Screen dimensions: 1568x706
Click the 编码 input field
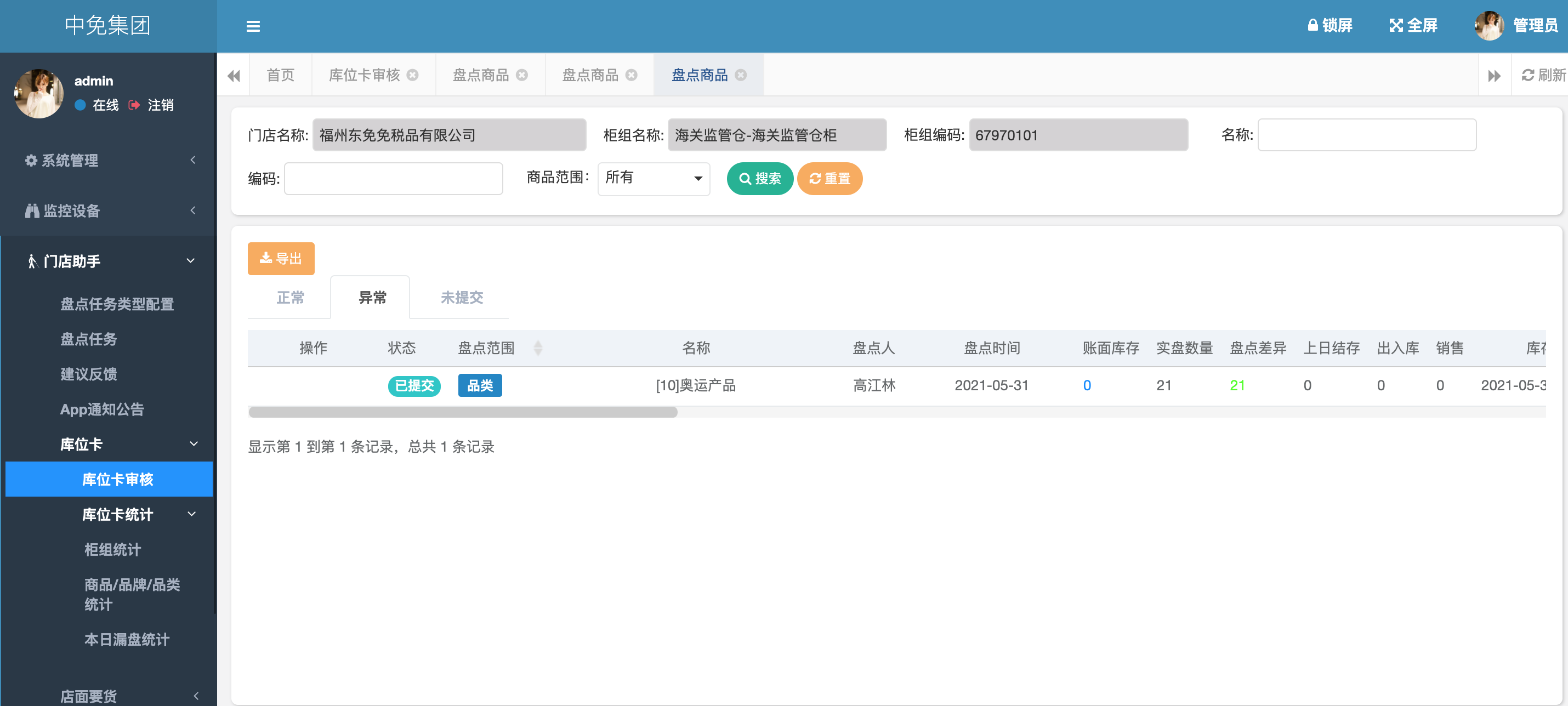click(393, 178)
